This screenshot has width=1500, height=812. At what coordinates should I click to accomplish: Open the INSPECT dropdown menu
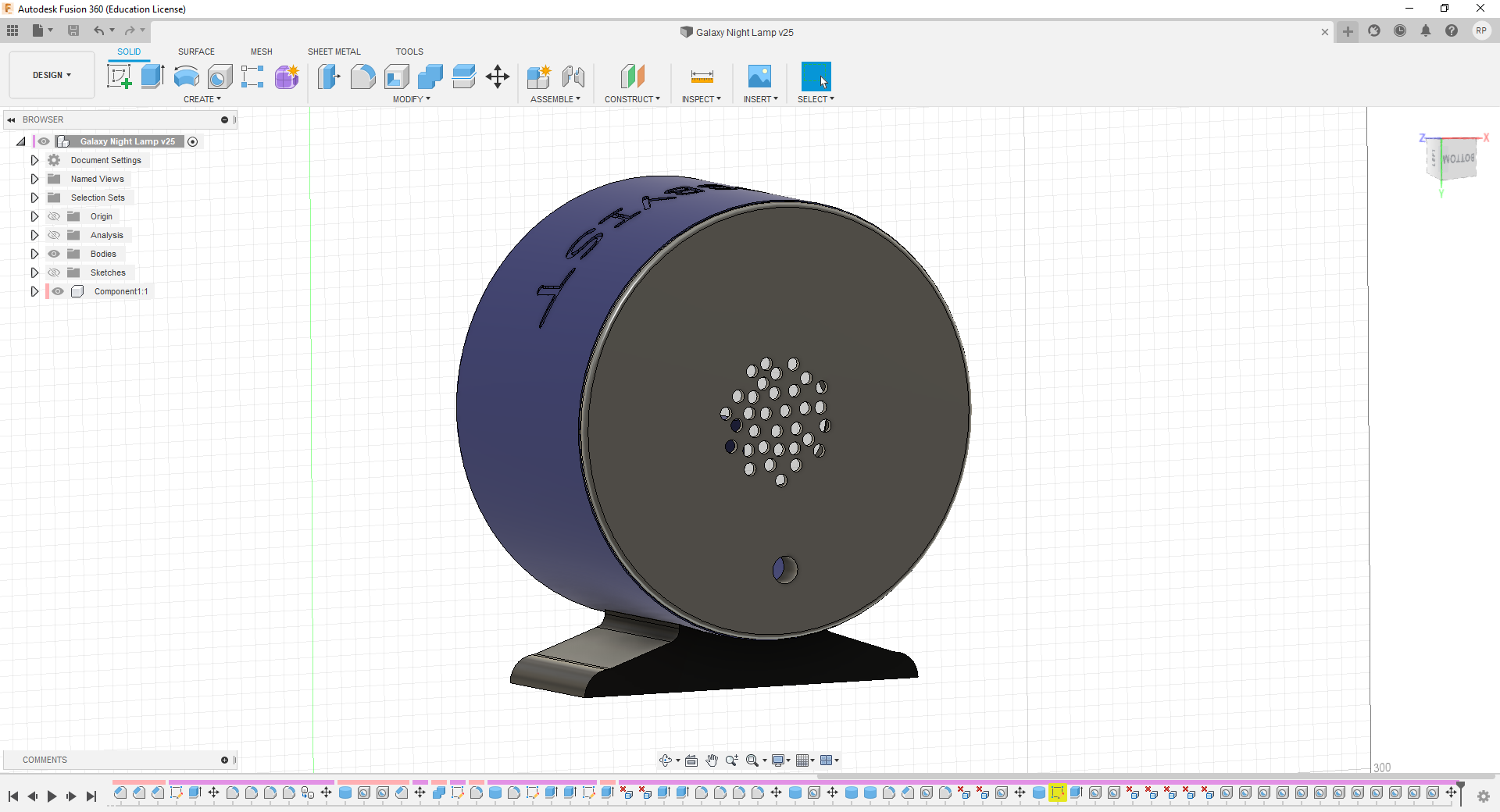click(x=702, y=99)
